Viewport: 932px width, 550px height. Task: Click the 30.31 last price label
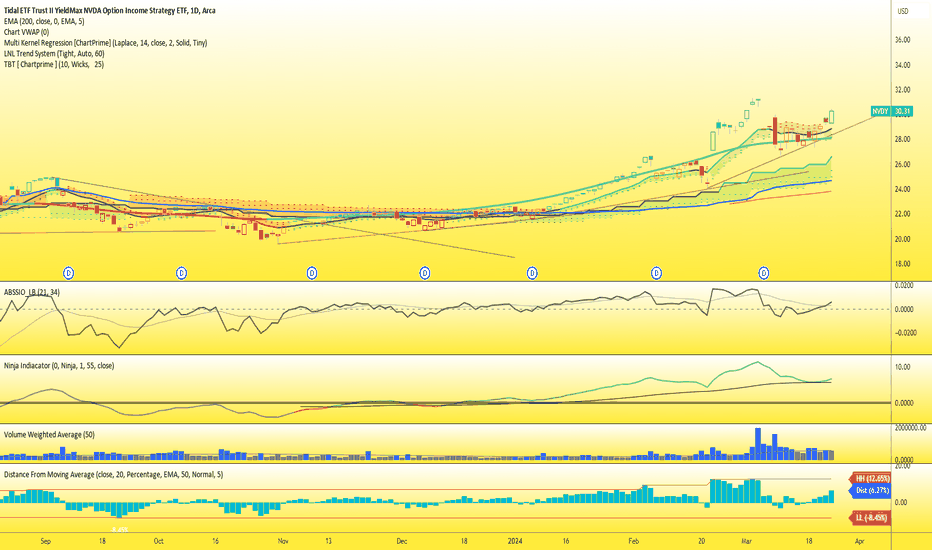[x=902, y=111]
